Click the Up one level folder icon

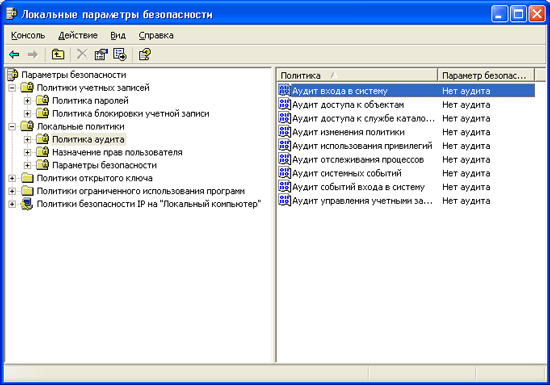(58, 54)
